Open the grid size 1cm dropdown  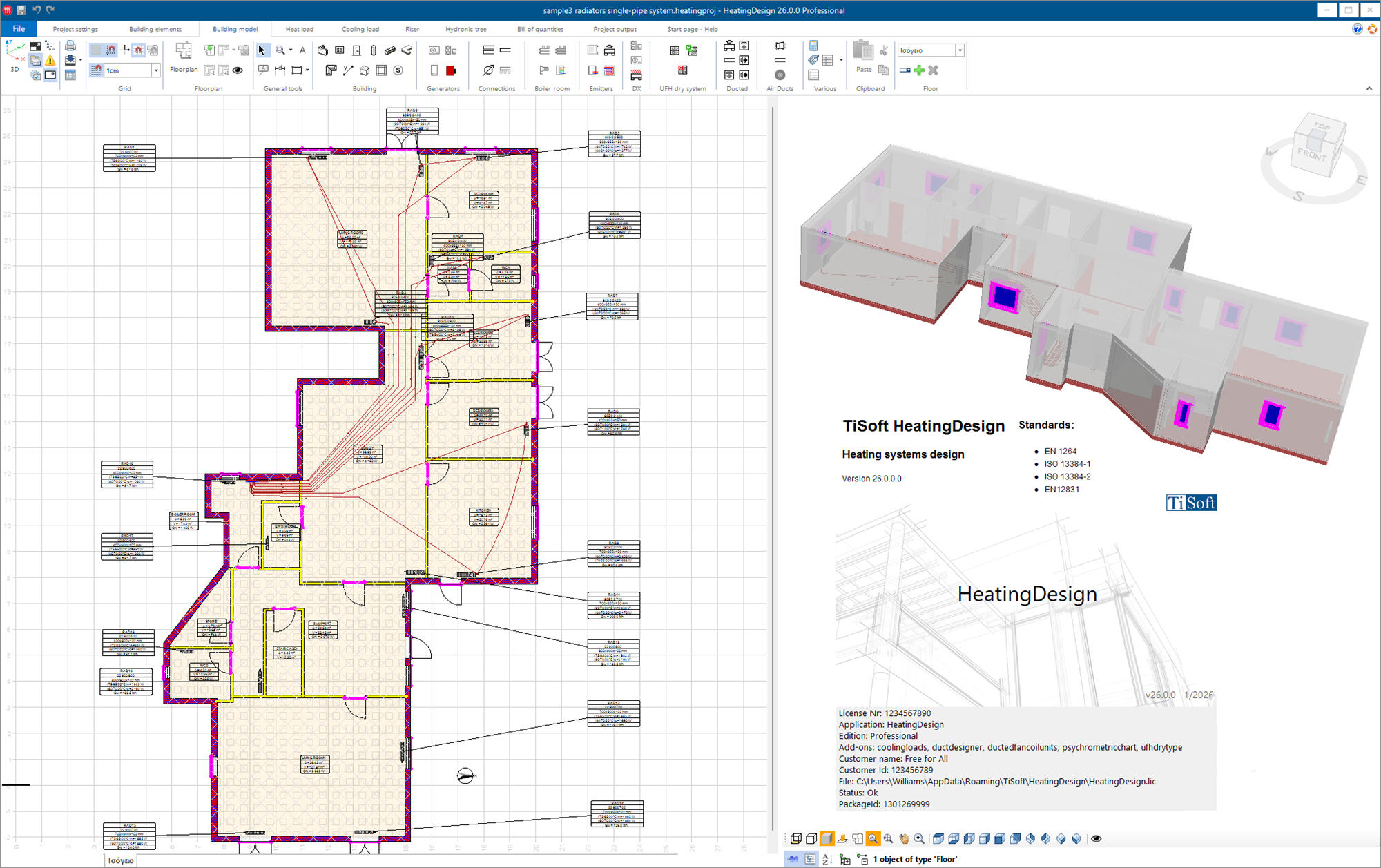pyautogui.click(x=156, y=70)
